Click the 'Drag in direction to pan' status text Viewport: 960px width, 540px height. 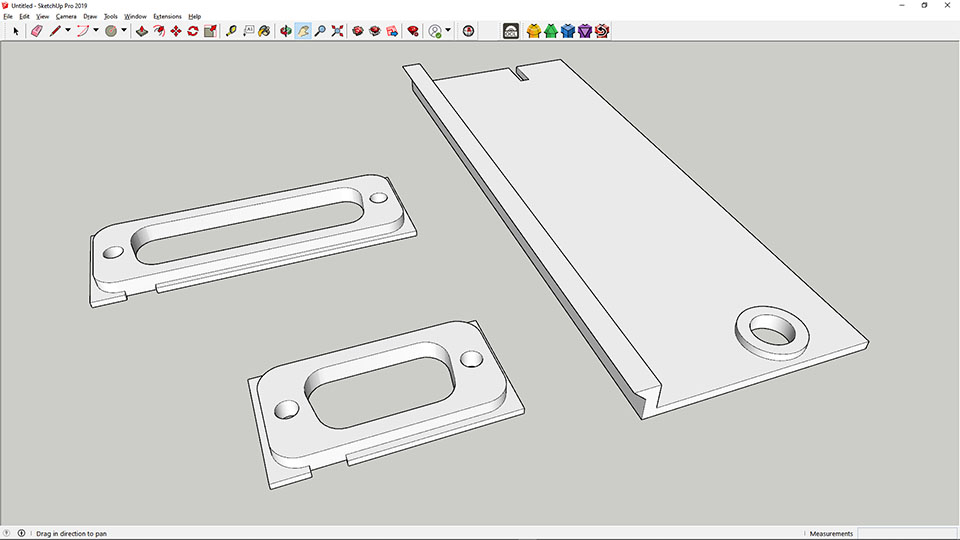click(71, 534)
